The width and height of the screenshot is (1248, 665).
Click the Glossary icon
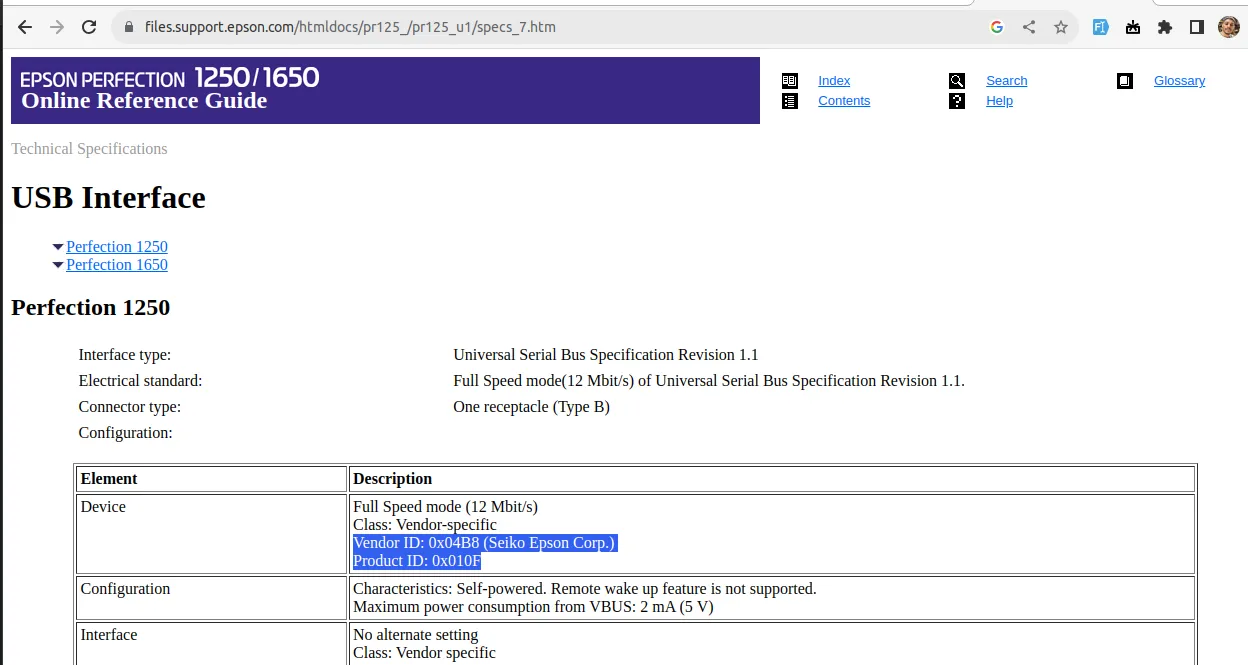pyautogui.click(x=1125, y=81)
